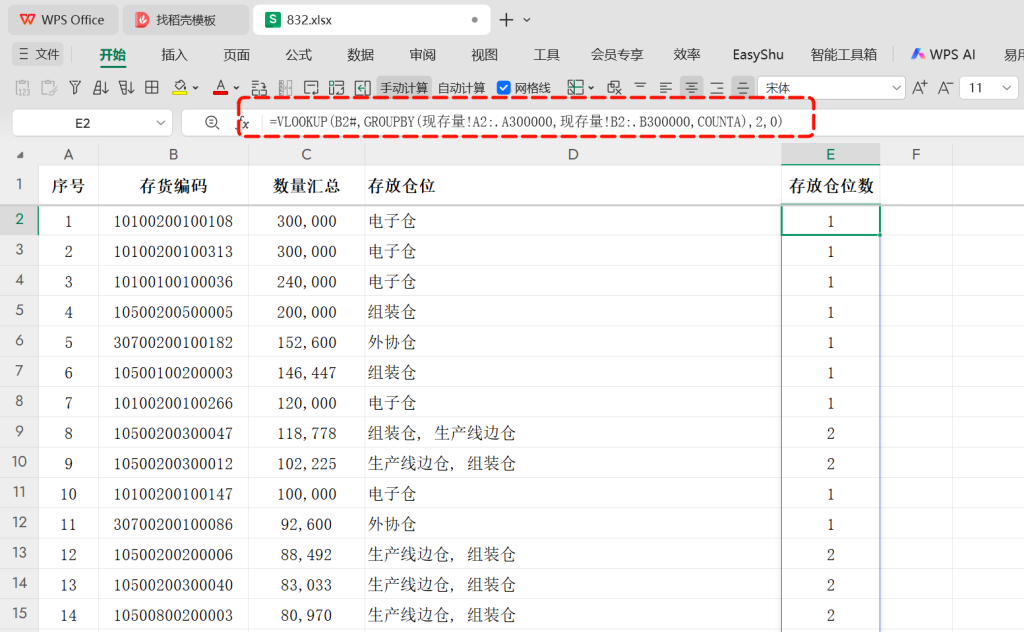Align text left
The height and width of the screenshot is (632, 1024).
click(x=665, y=87)
